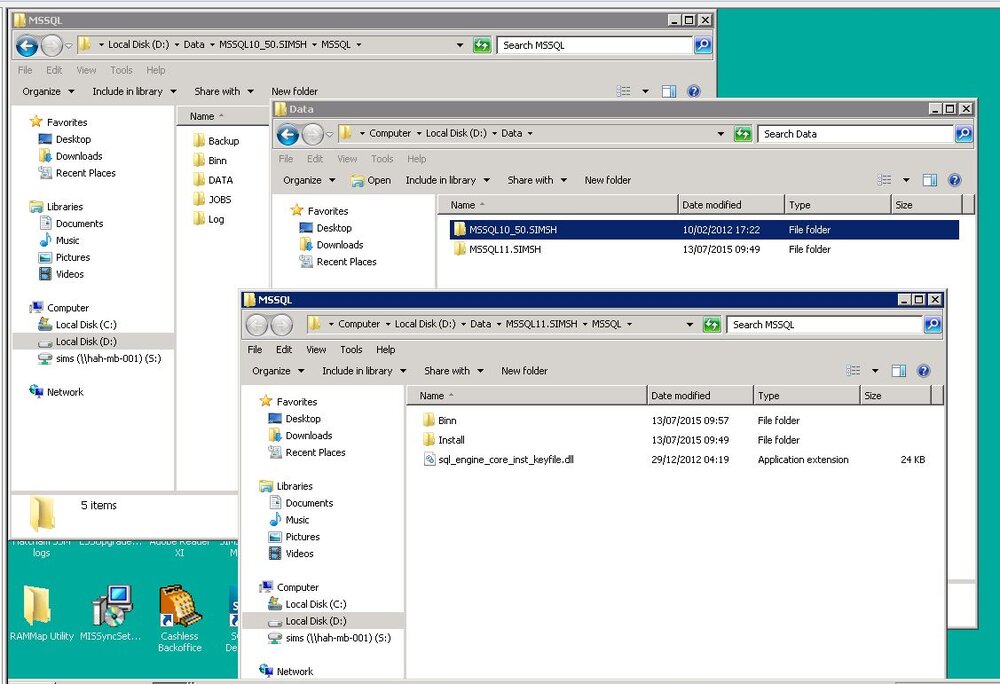Click Back arrow in rear MSSQL window
This screenshot has width=1000, height=684.
click(27, 46)
